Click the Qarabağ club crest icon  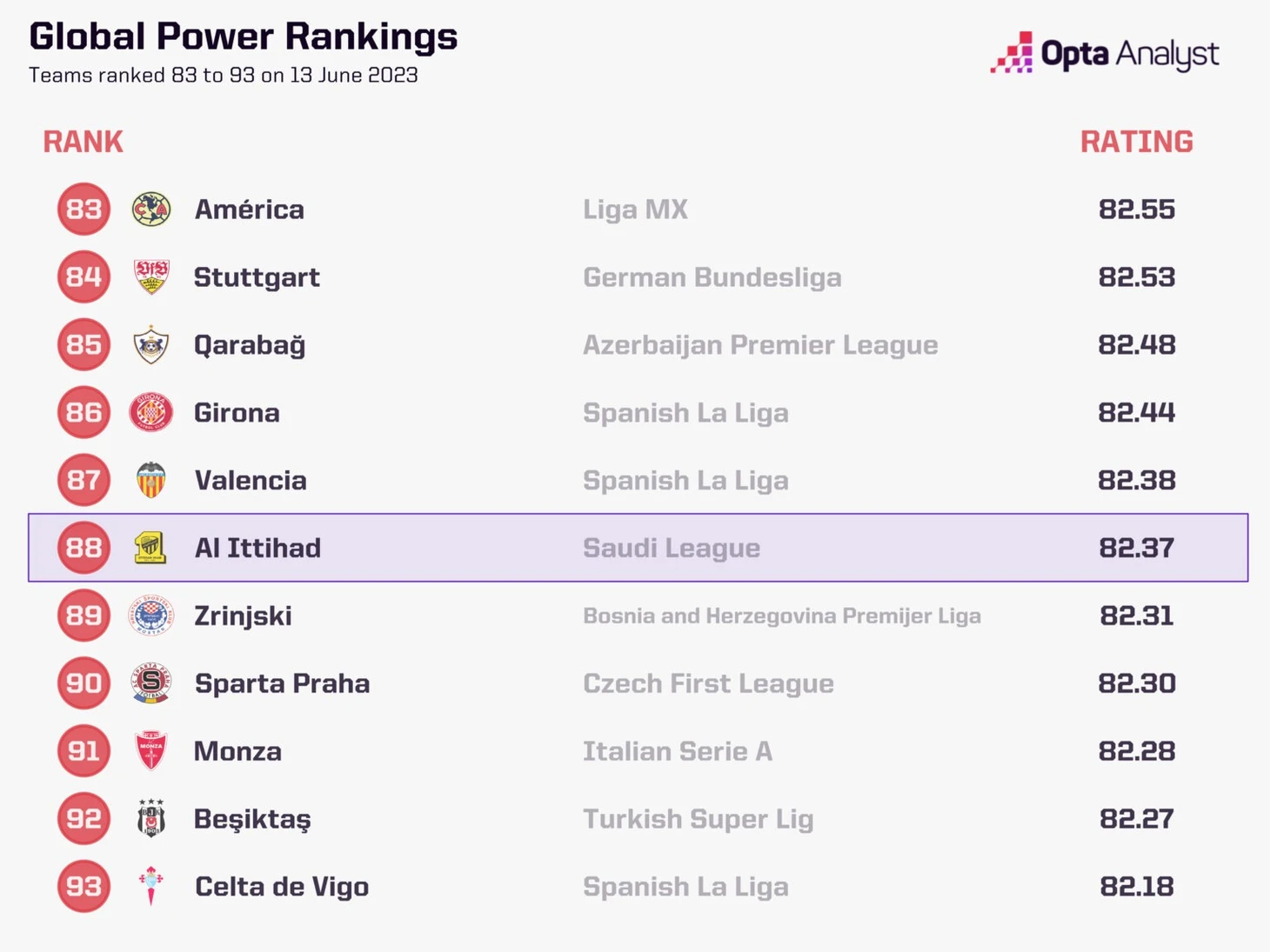click(x=151, y=345)
